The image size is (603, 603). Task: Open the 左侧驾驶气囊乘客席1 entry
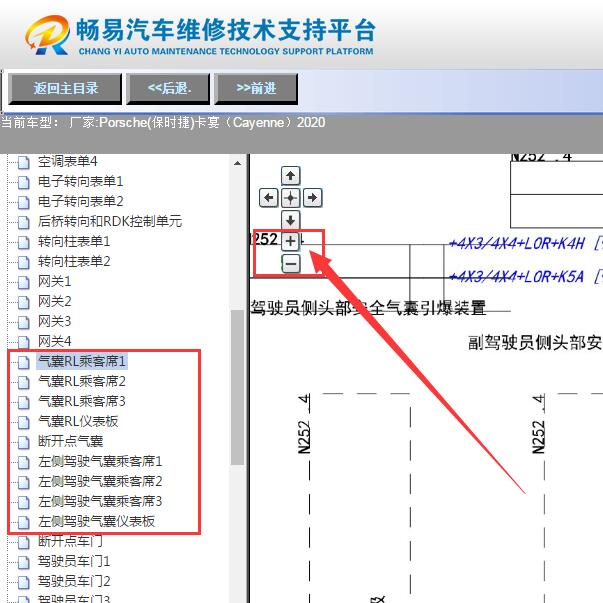(100, 461)
